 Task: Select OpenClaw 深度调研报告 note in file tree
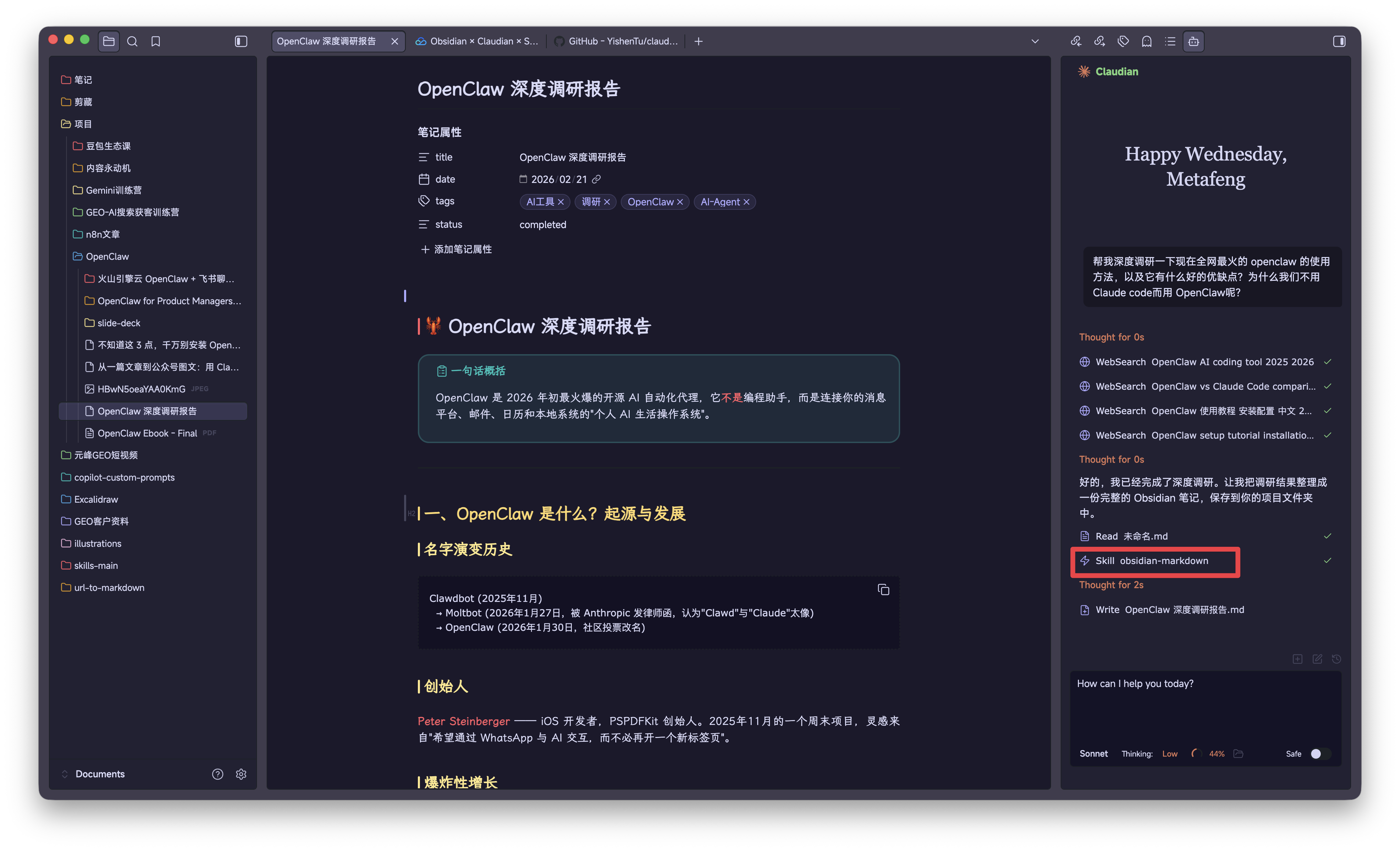coord(153,411)
